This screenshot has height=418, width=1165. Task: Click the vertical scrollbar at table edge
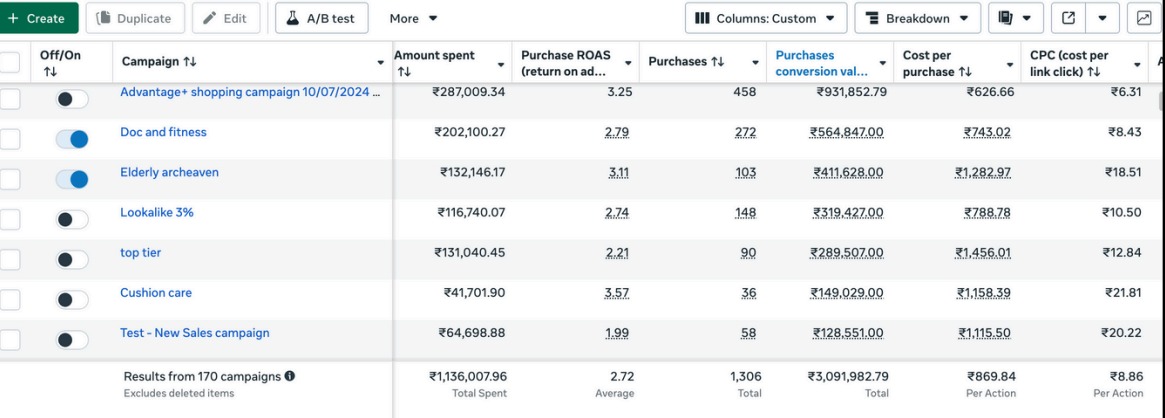[1161, 100]
